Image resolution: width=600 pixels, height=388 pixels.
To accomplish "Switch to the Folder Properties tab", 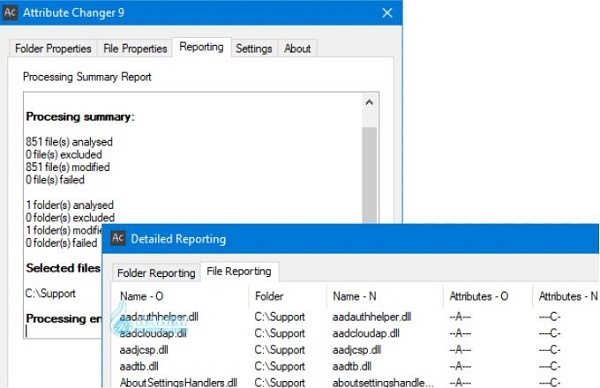I will pos(53,49).
